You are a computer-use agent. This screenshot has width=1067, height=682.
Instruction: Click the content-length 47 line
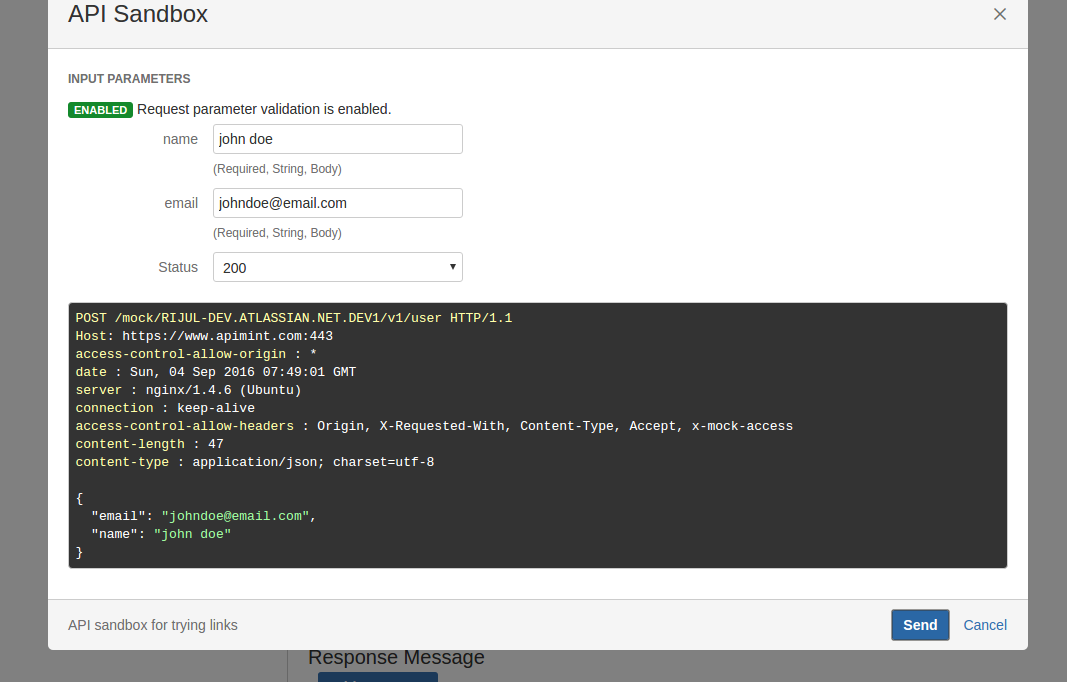click(149, 444)
